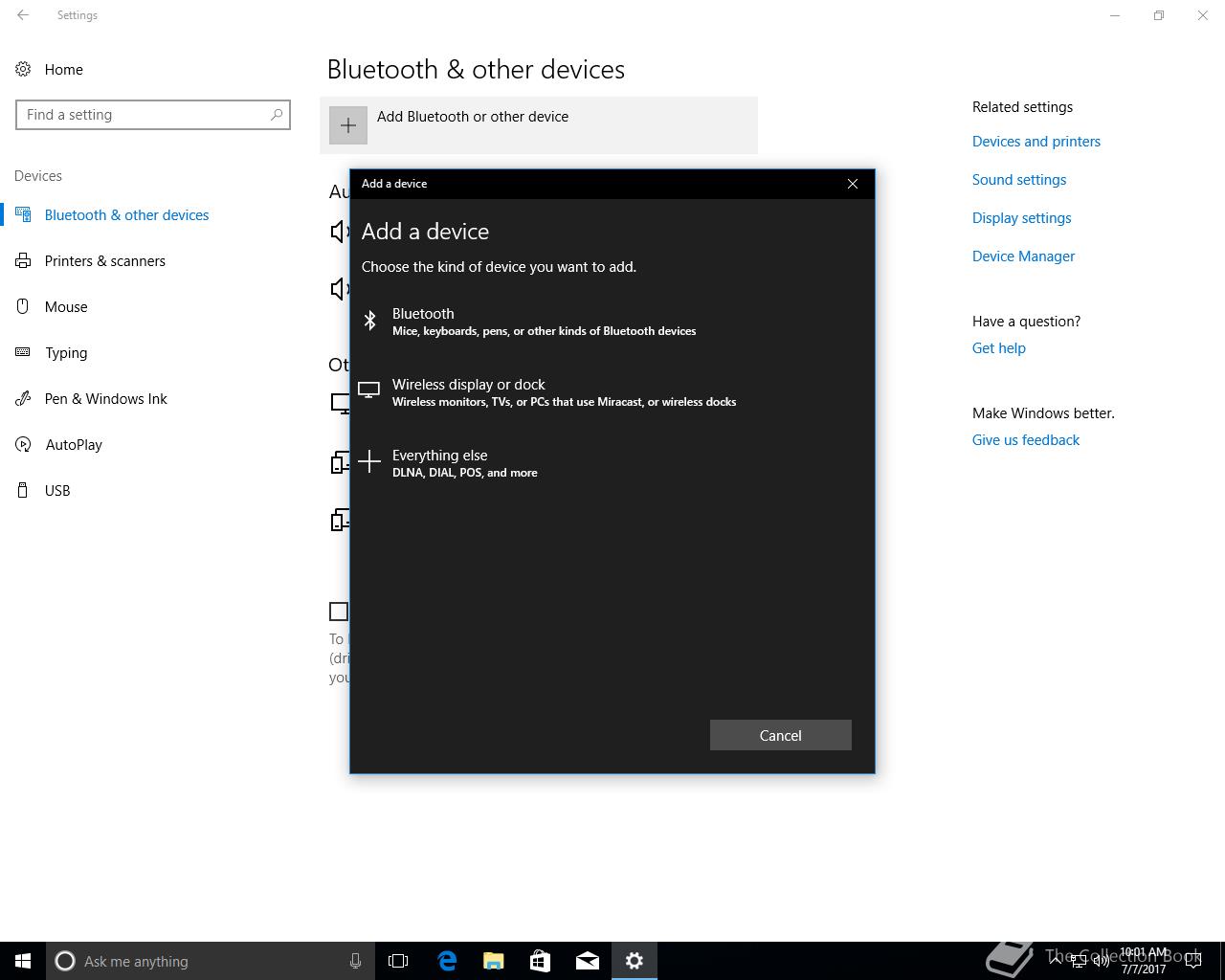Click Cortana microphone icon
Viewport: 1225px width, 980px height.
pyautogui.click(x=355, y=961)
